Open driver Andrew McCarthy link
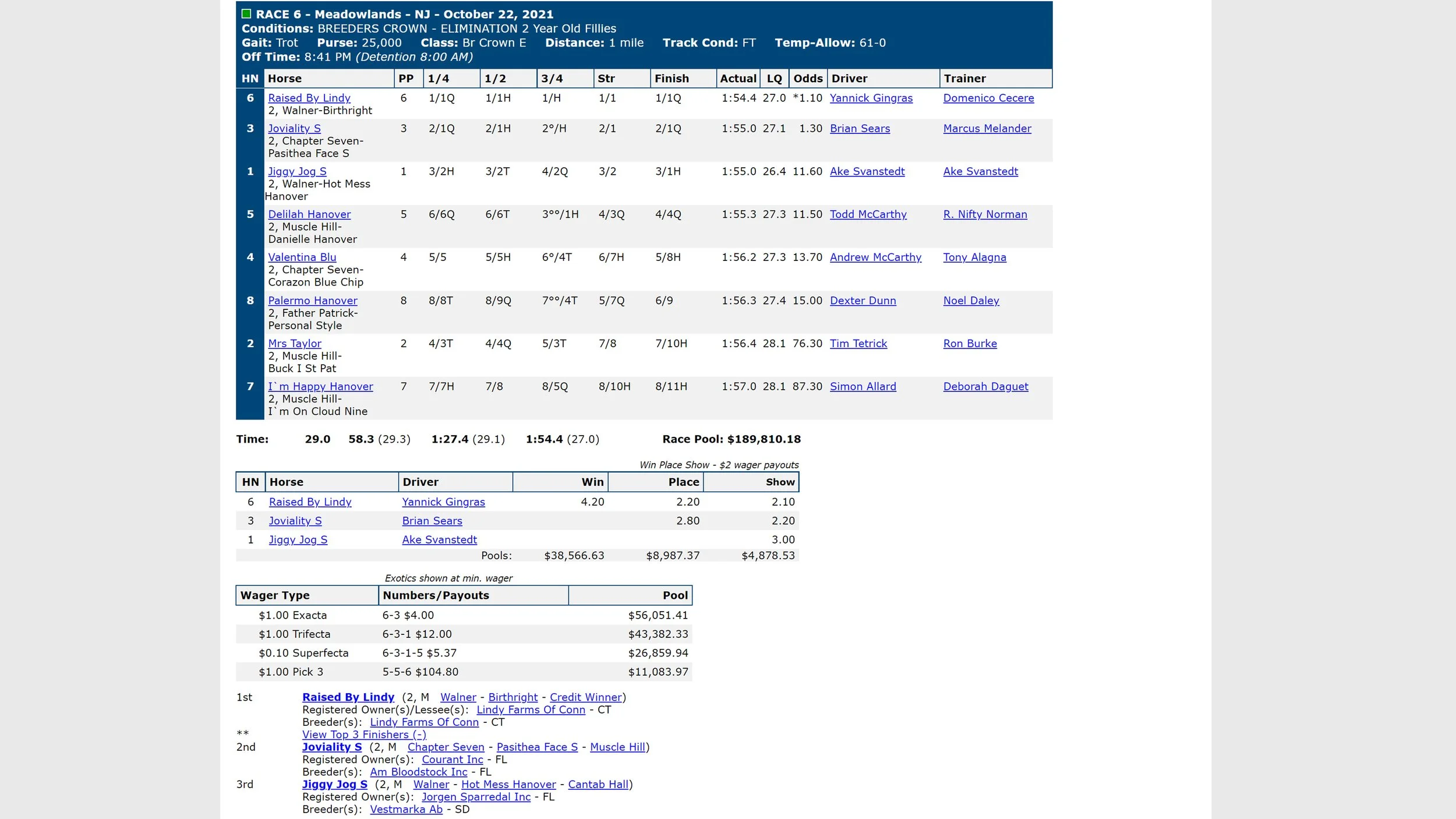The height and width of the screenshot is (819, 1456). click(875, 257)
